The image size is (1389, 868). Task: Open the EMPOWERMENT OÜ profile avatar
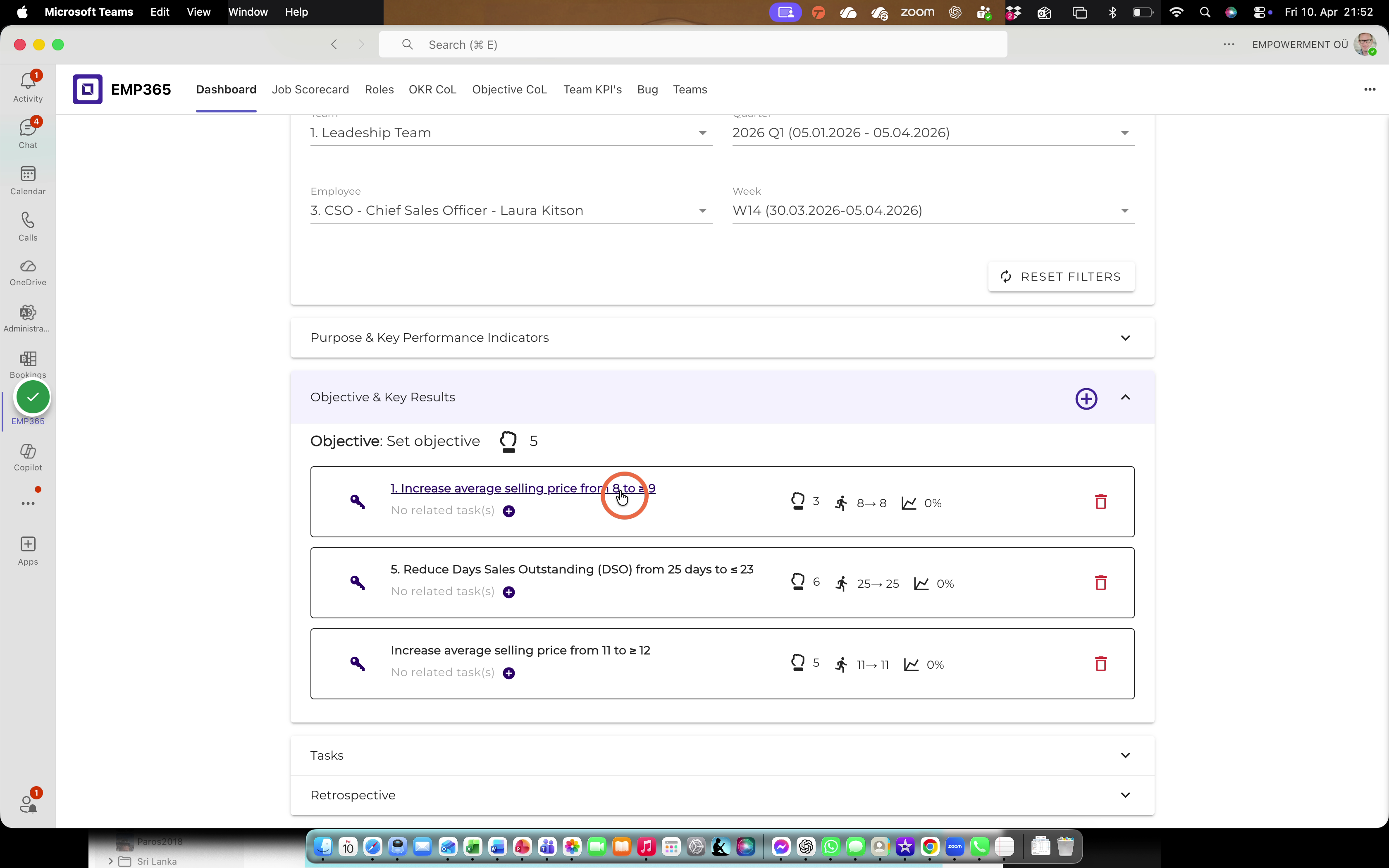pyautogui.click(x=1365, y=44)
